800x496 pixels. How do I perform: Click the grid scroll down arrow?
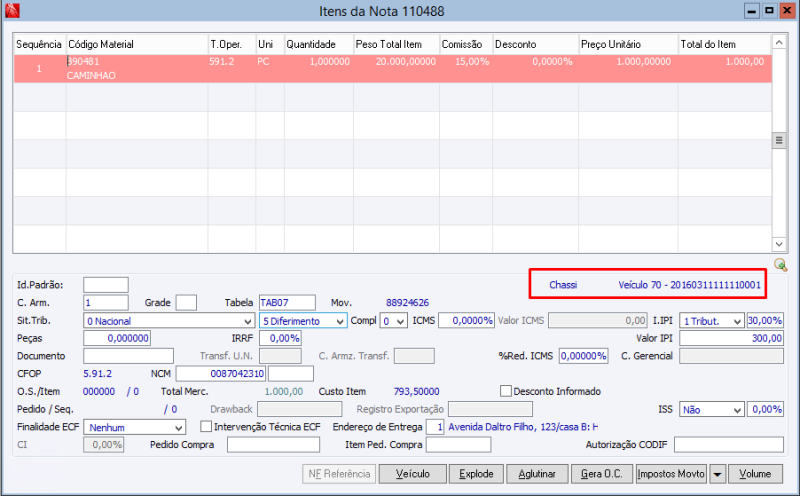779,244
